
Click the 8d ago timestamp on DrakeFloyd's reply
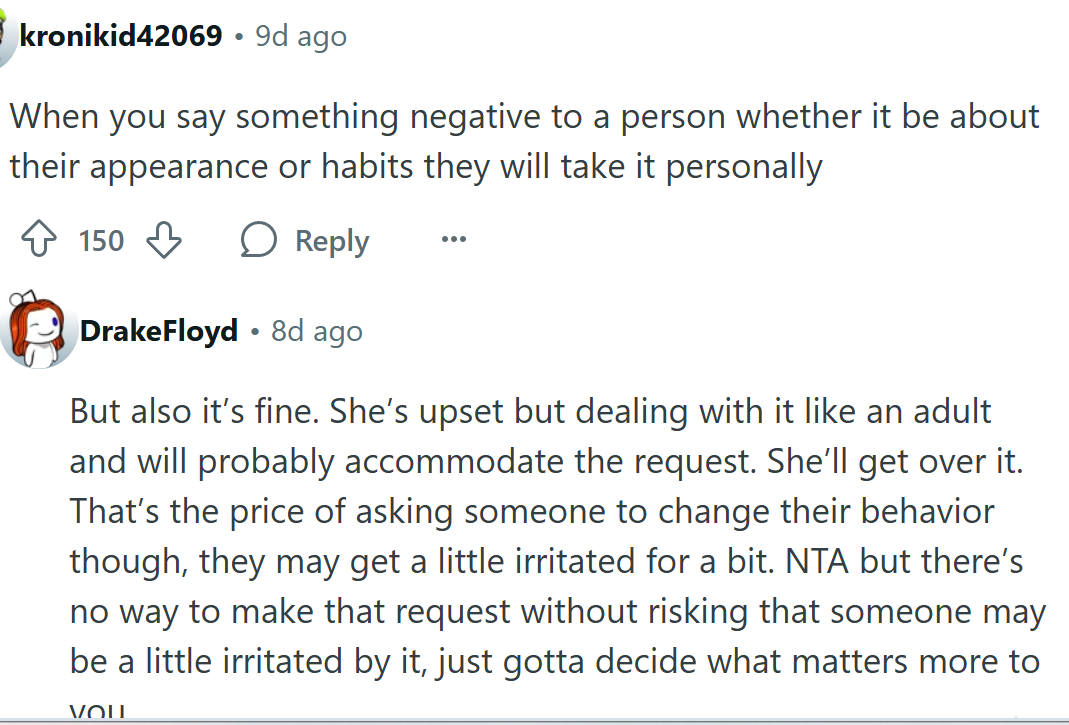click(316, 331)
